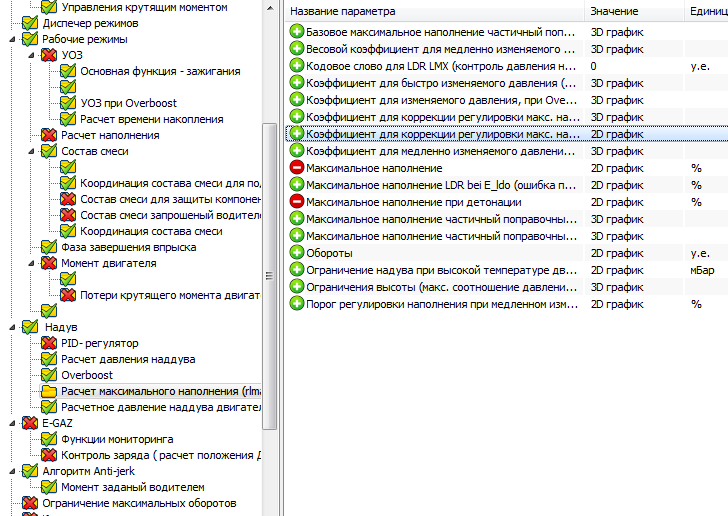Click the green plus icon for Кодовое слово LDR LMX

[x=296, y=65]
